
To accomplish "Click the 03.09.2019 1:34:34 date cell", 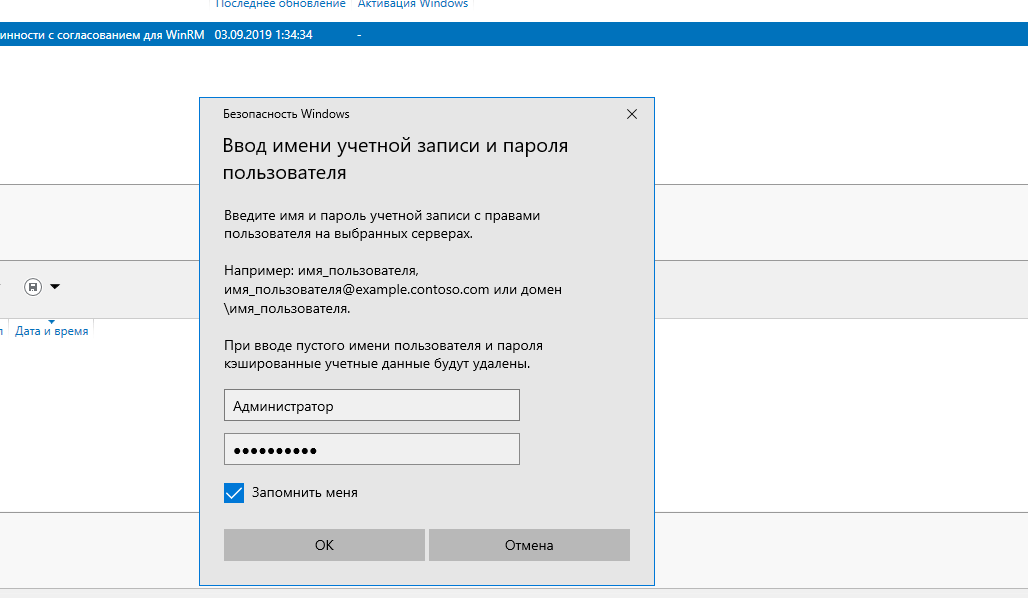I will (x=264, y=35).
